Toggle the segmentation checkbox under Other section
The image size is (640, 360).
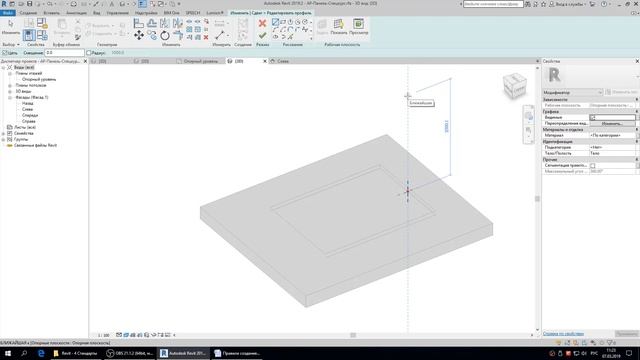tap(593, 166)
